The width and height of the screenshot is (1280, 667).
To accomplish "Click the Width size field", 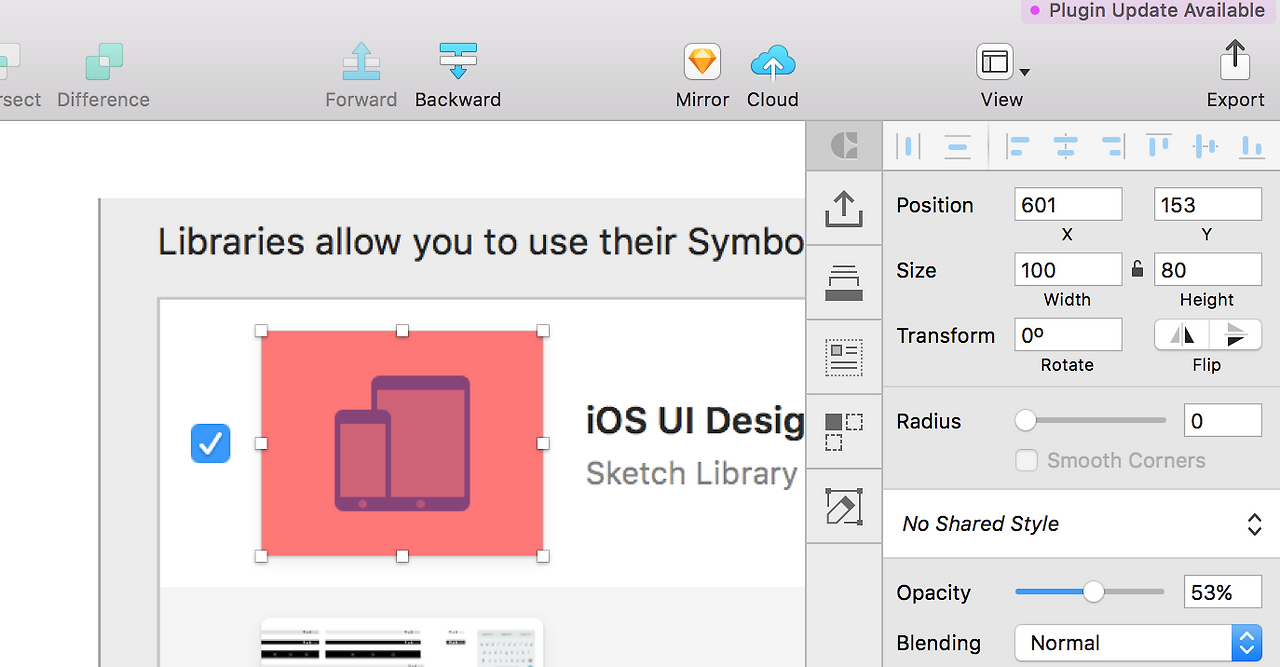I will (1068, 270).
